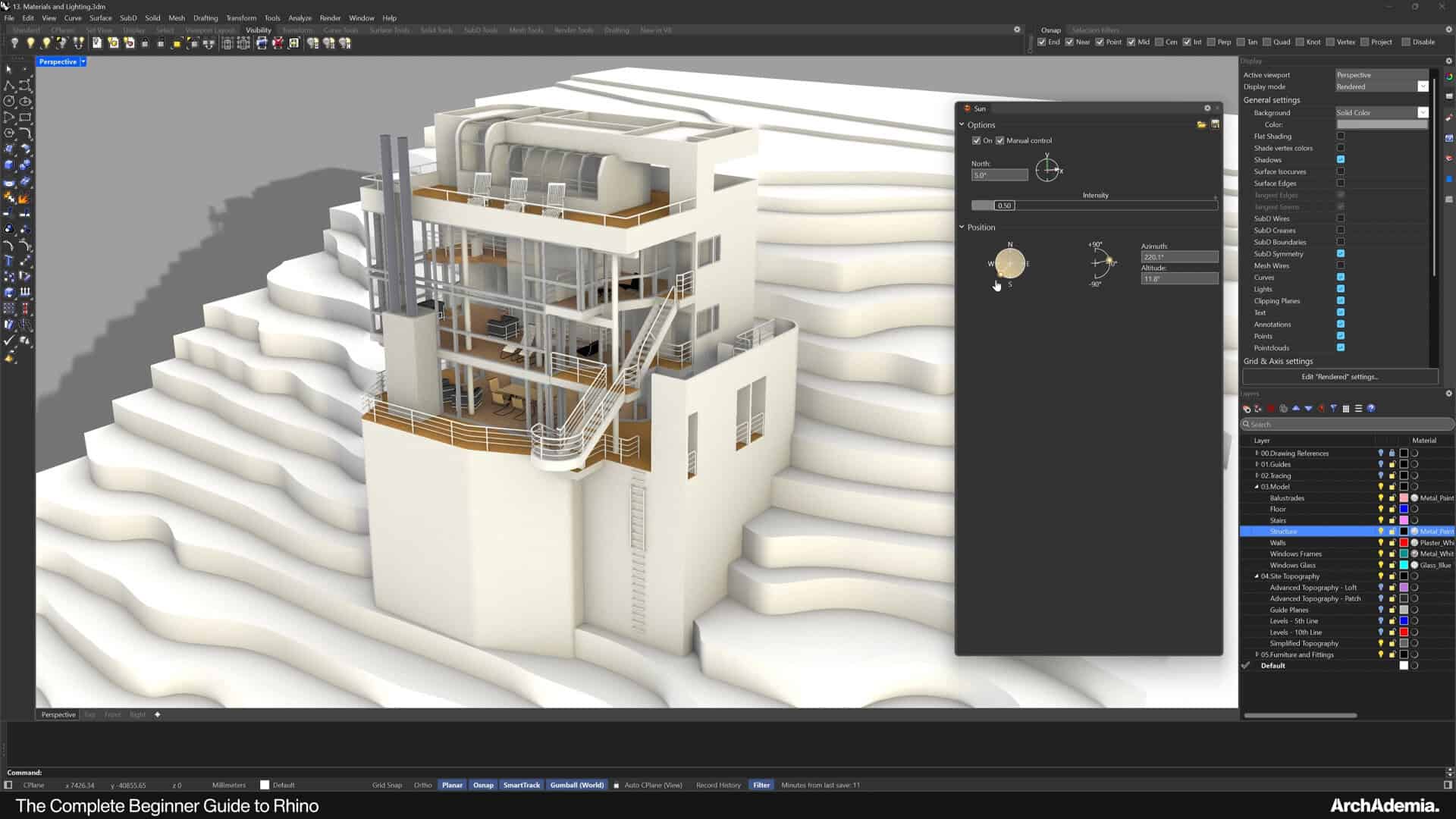Image resolution: width=1456 pixels, height=819 pixels.
Task: Open the Render menu
Action: point(330,17)
